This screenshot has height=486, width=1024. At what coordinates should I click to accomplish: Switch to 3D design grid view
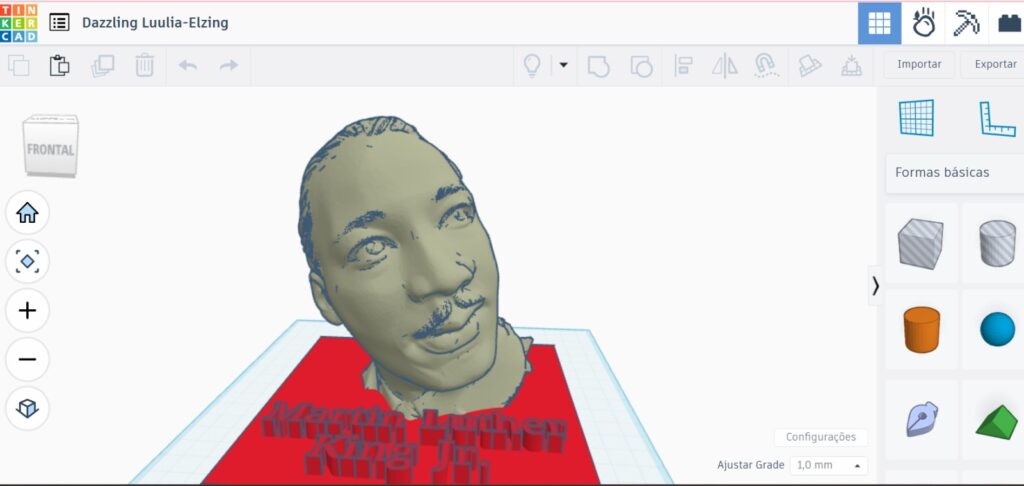pos(879,24)
